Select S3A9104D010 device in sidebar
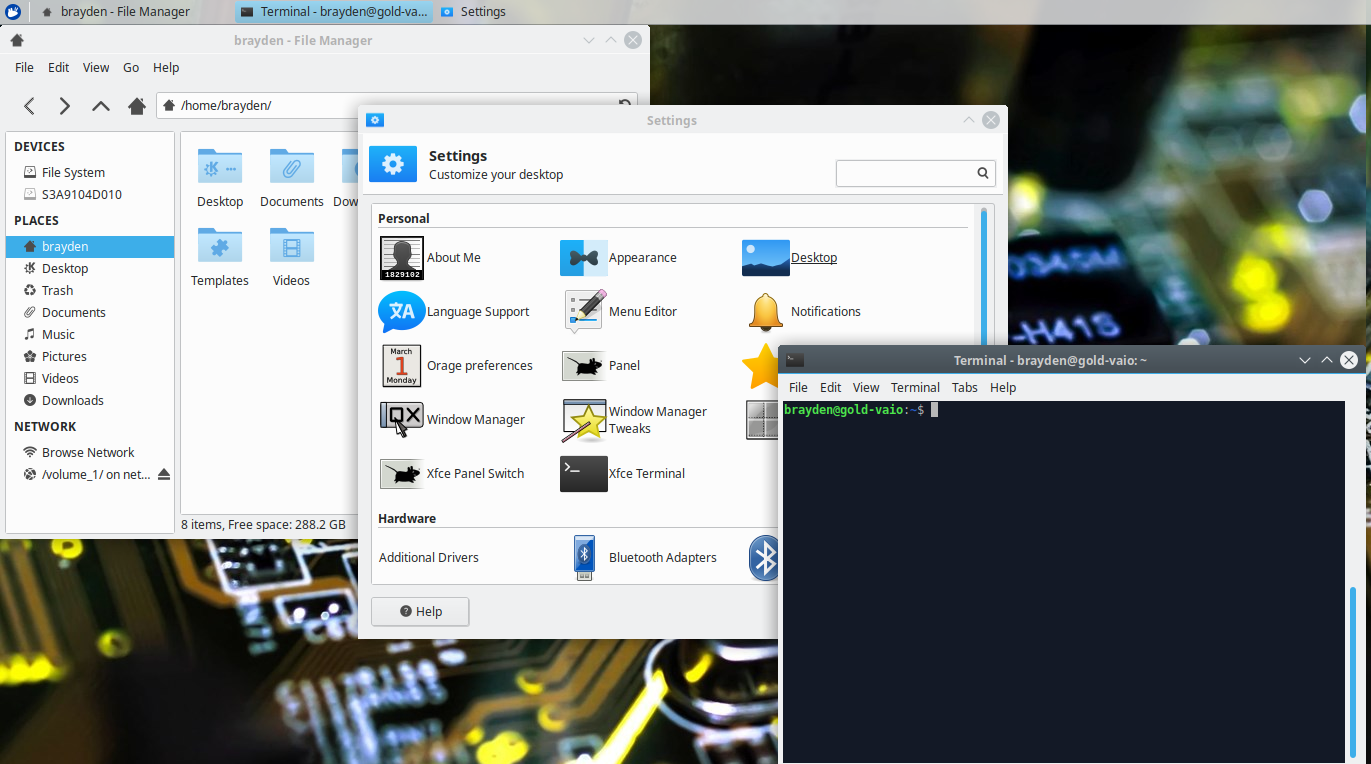The height and width of the screenshot is (764, 1371). [x=90, y=194]
